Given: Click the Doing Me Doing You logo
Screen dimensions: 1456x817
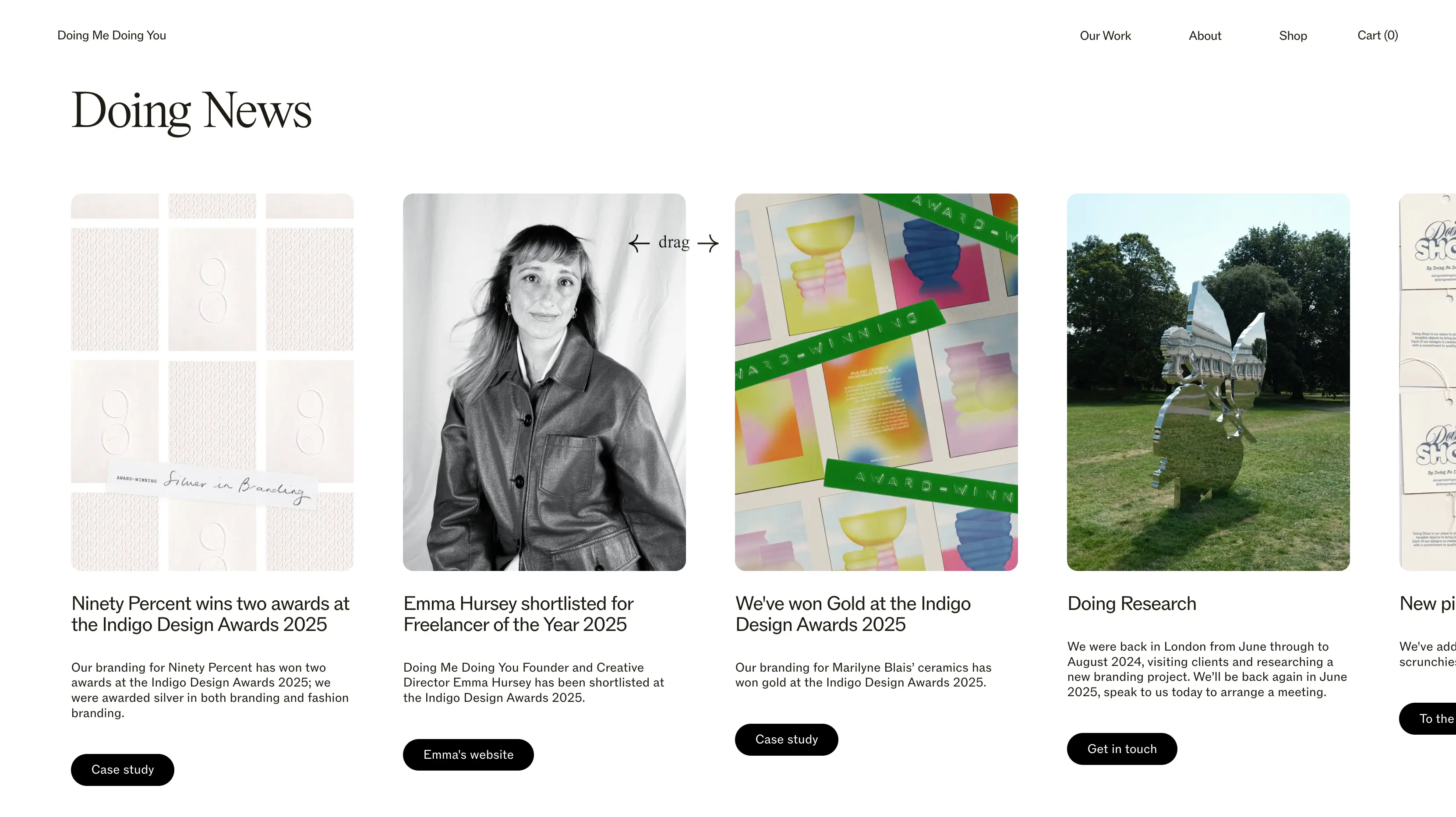Looking at the screenshot, I should (112, 35).
